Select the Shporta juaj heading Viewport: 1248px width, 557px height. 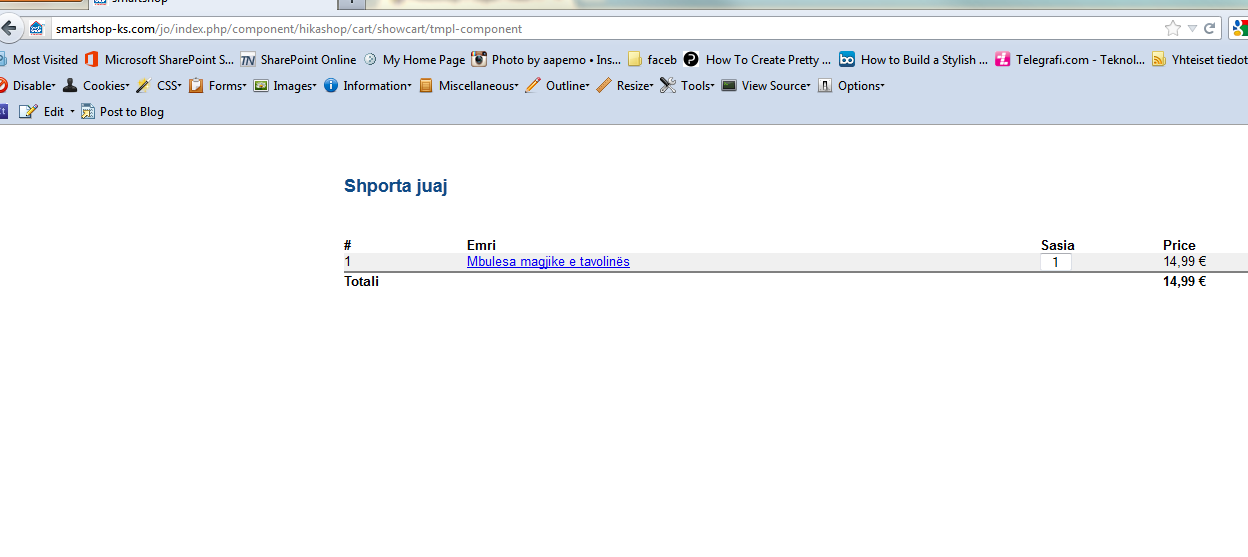(x=396, y=186)
